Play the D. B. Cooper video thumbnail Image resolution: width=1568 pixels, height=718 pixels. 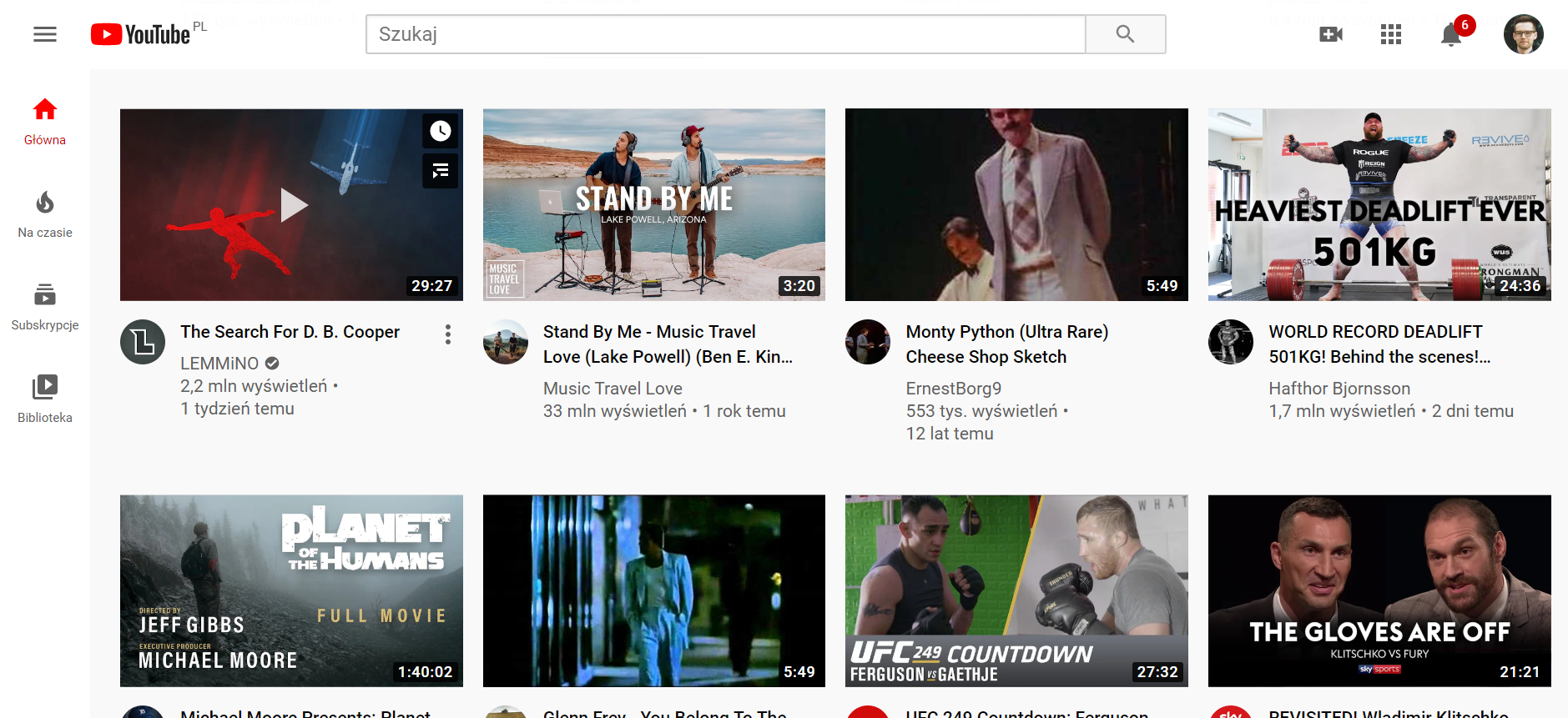pos(291,204)
